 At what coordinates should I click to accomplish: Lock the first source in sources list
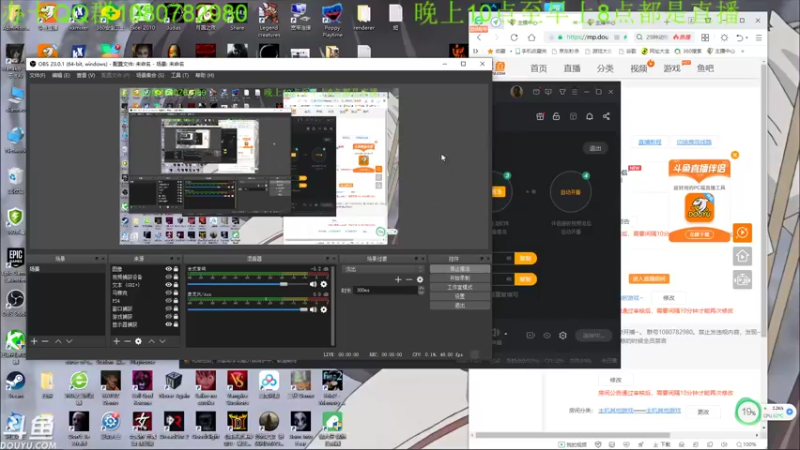pos(176,269)
